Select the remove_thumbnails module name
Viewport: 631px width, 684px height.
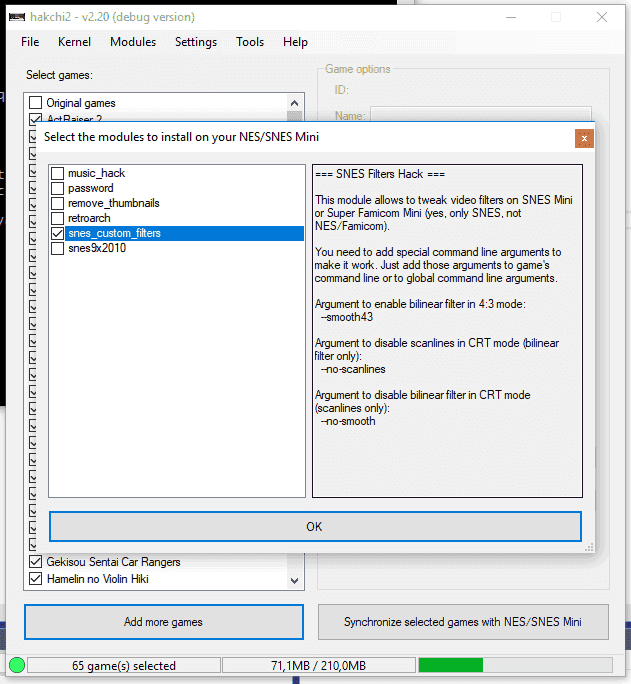pos(114,203)
